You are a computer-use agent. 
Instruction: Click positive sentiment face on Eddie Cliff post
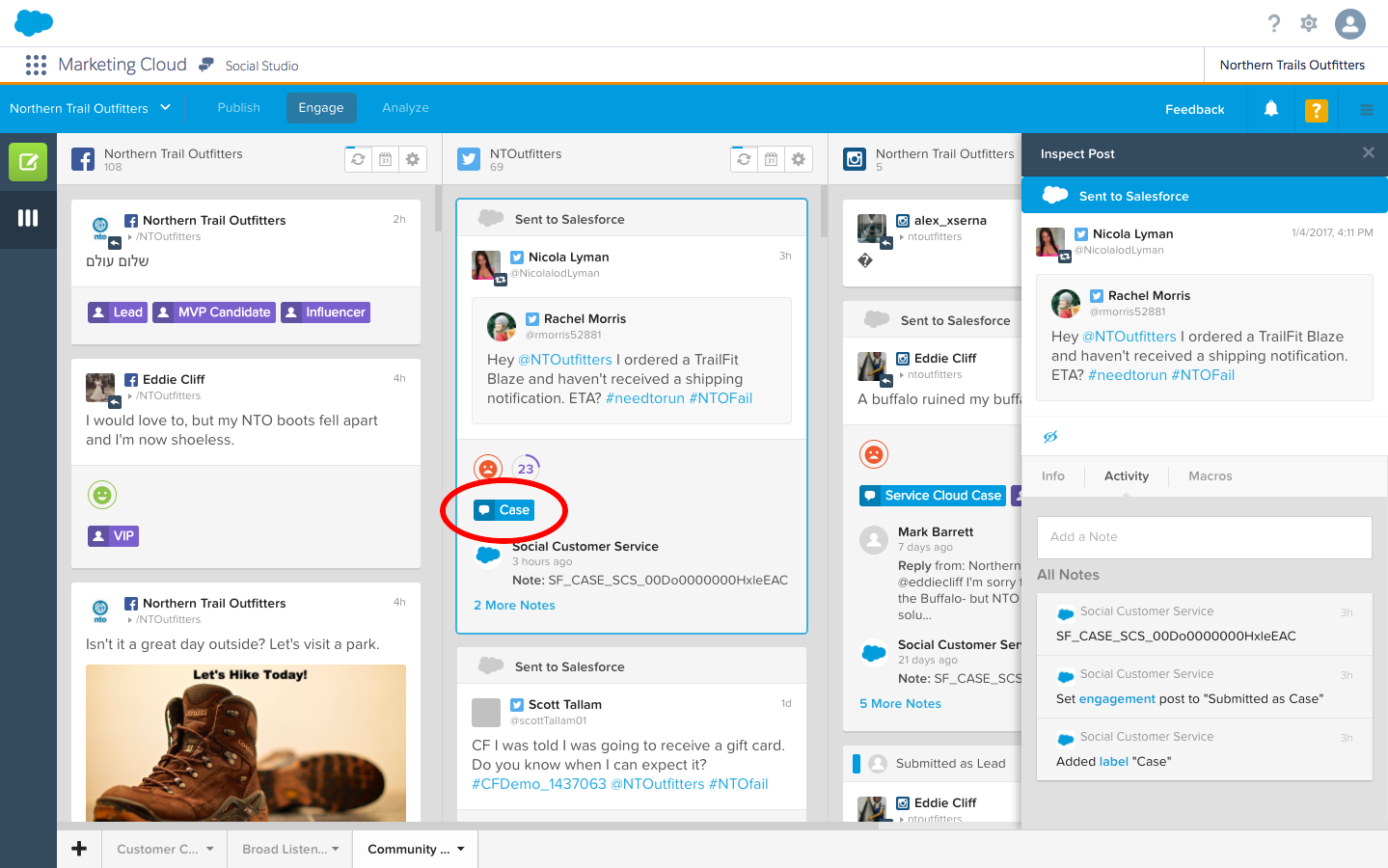point(102,495)
